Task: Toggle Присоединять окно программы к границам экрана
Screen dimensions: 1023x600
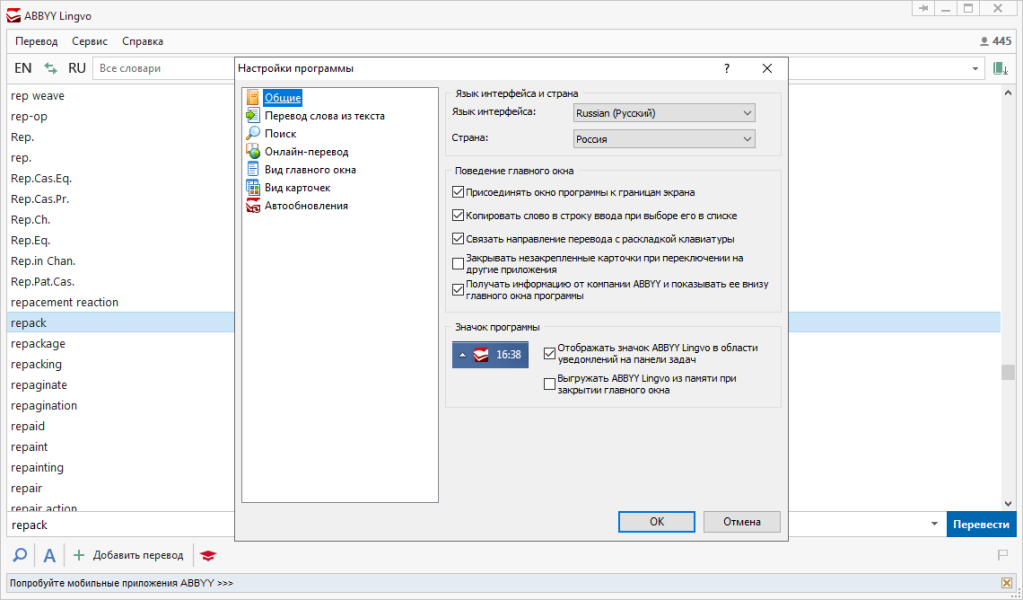Action: pos(458,192)
